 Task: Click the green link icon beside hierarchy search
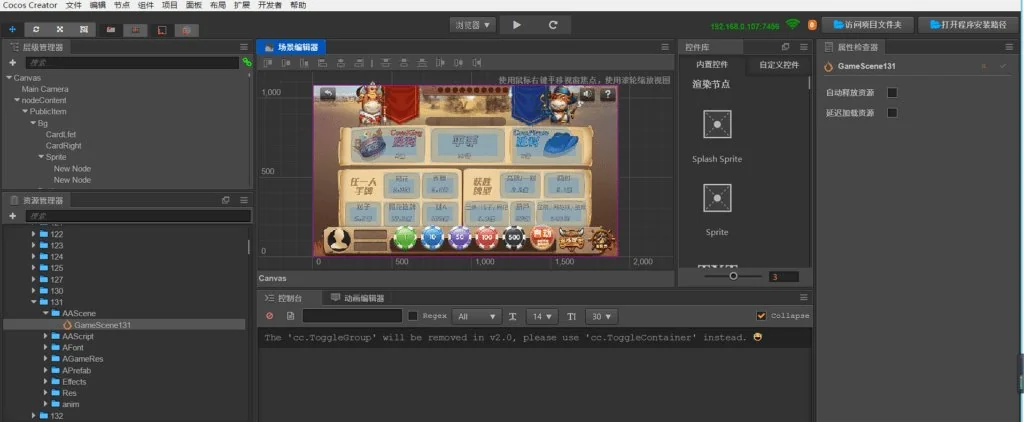coord(246,62)
